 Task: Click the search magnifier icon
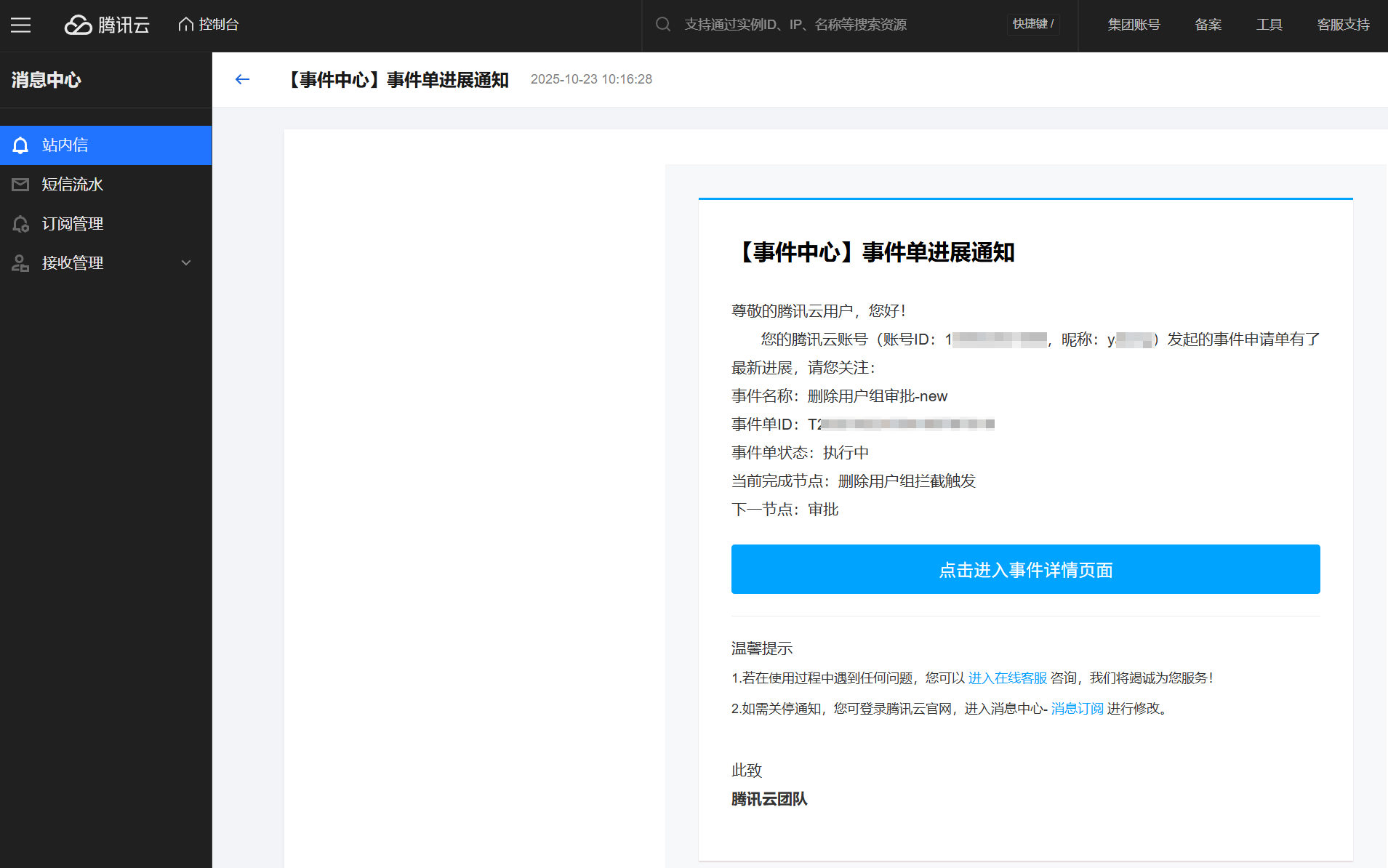662,25
